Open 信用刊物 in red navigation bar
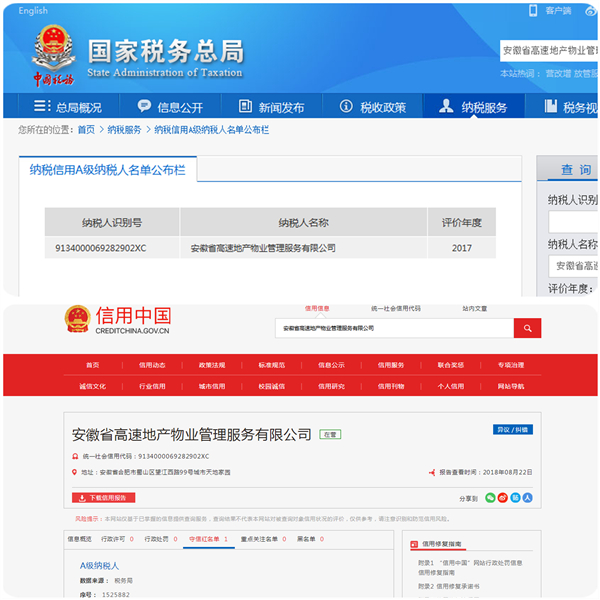This screenshot has height=600, width=600. tap(391, 386)
